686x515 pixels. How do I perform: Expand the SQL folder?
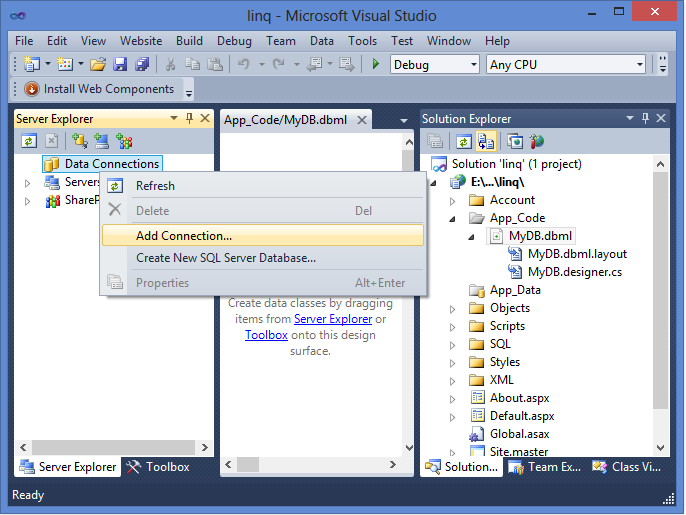[452, 345]
